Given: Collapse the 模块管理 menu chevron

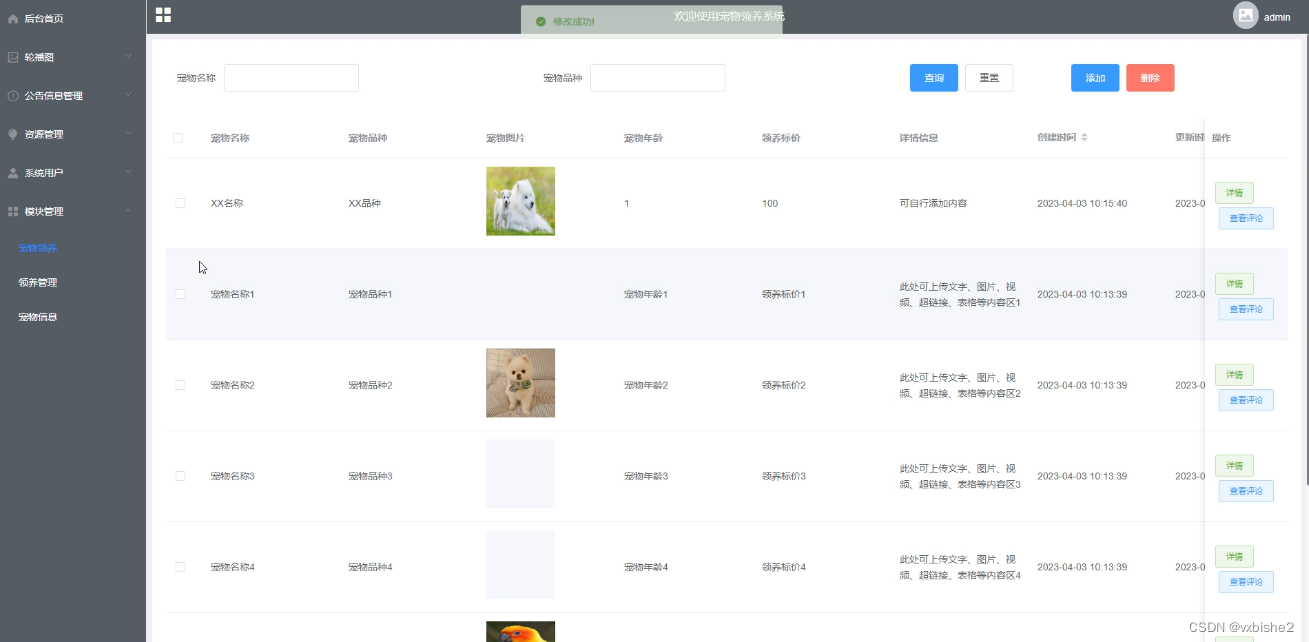Looking at the screenshot, I should 128,211.
